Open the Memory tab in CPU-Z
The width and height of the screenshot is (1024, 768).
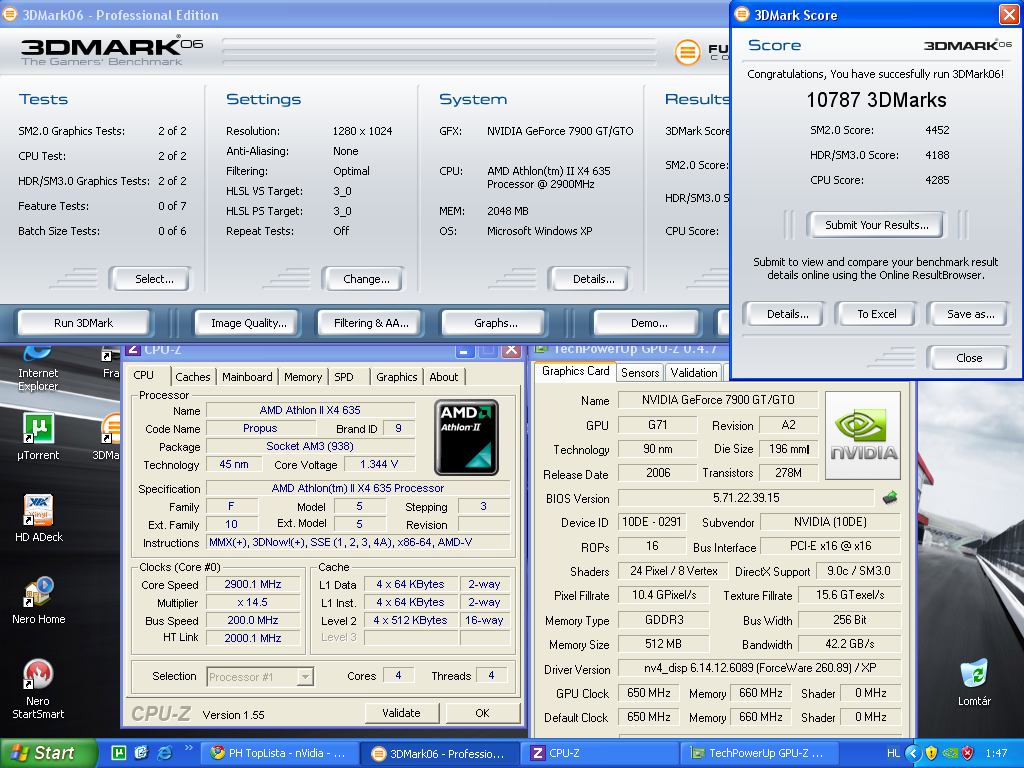click(302, 377)
